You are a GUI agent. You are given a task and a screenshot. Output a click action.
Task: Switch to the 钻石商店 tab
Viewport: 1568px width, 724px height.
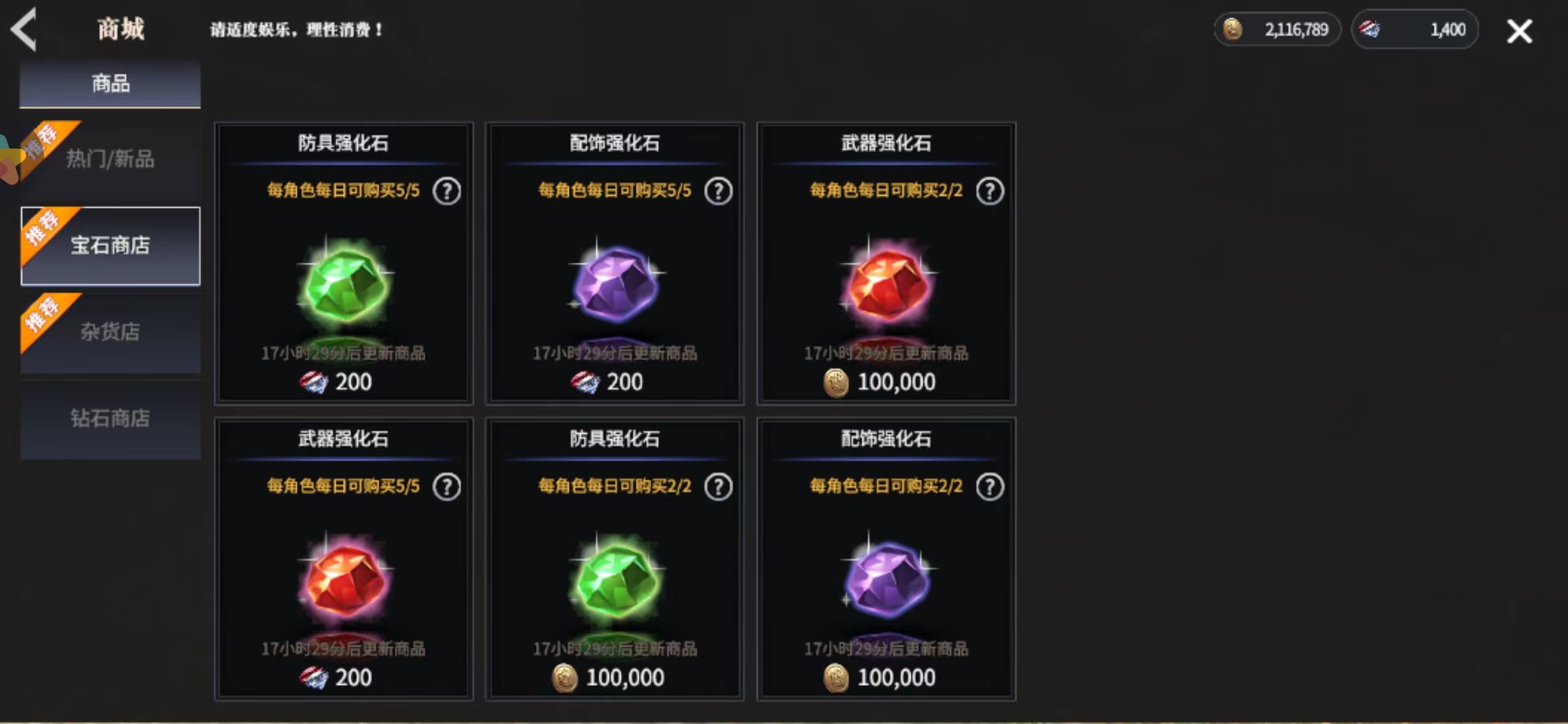point(111,419)
